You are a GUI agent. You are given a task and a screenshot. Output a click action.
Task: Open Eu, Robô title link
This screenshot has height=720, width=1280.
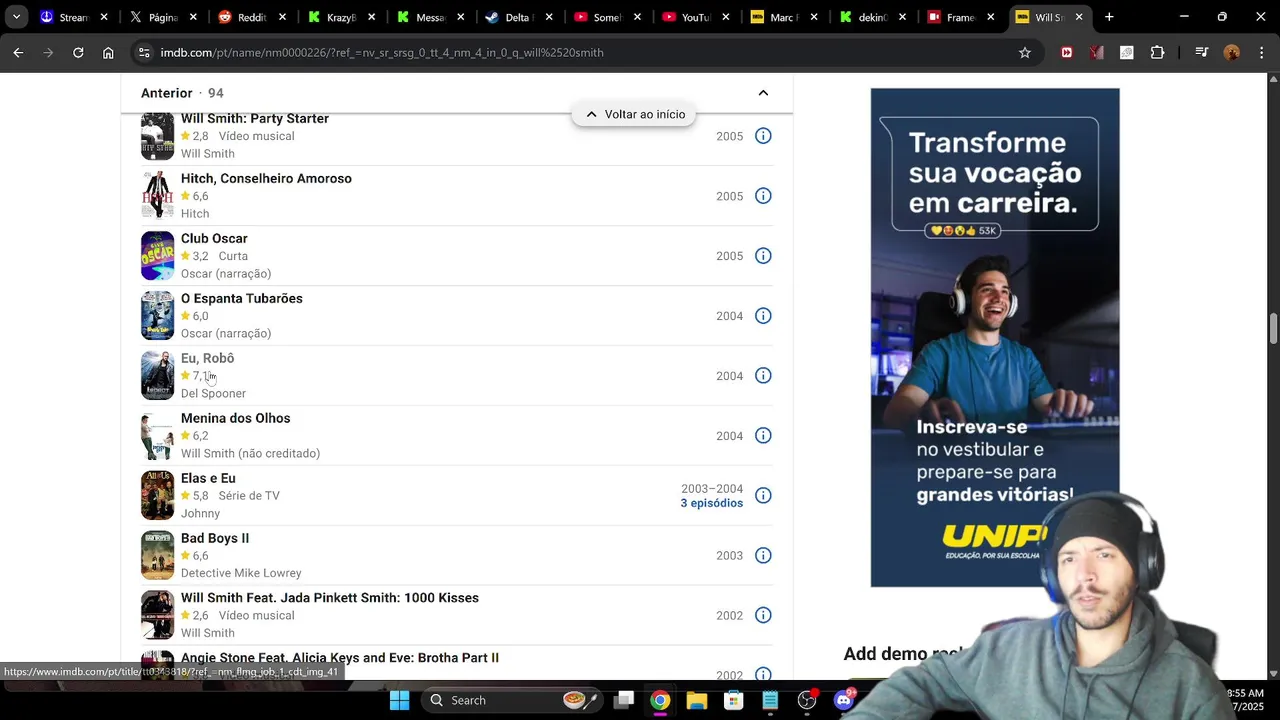click(x=207, y=358)
